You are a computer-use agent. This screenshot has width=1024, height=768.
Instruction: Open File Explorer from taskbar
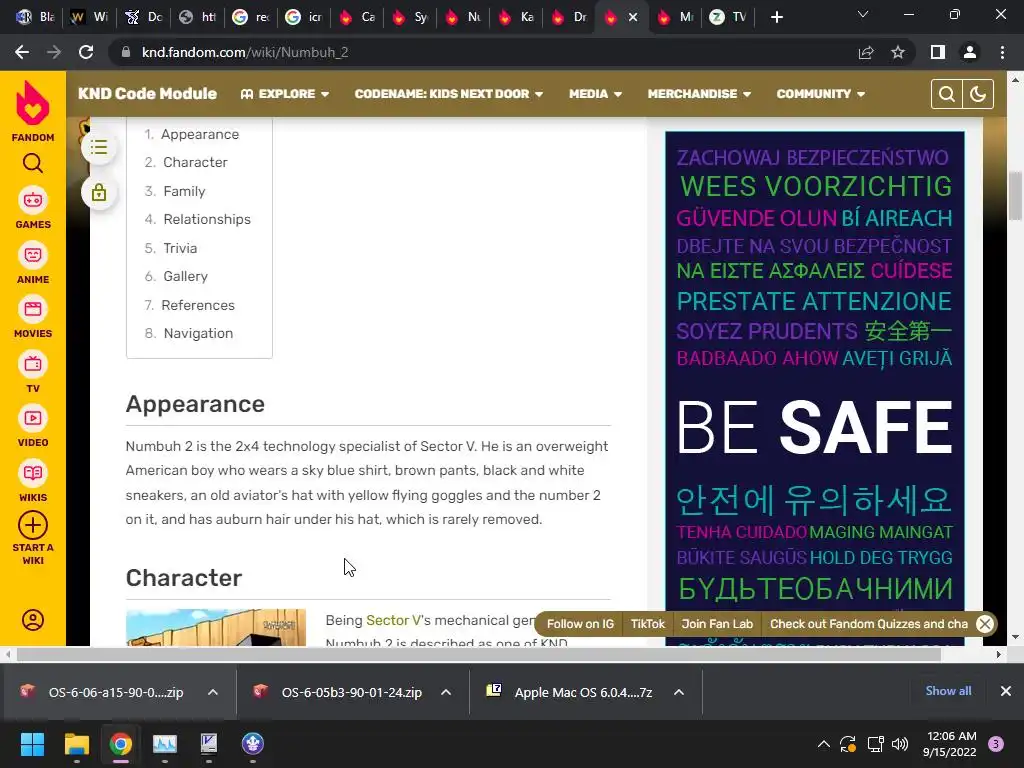coord(76,744)
